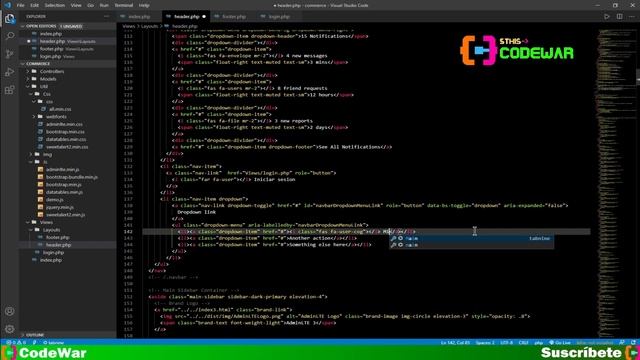
Task: Open the Run and Debug view
Action: point(9,72)
